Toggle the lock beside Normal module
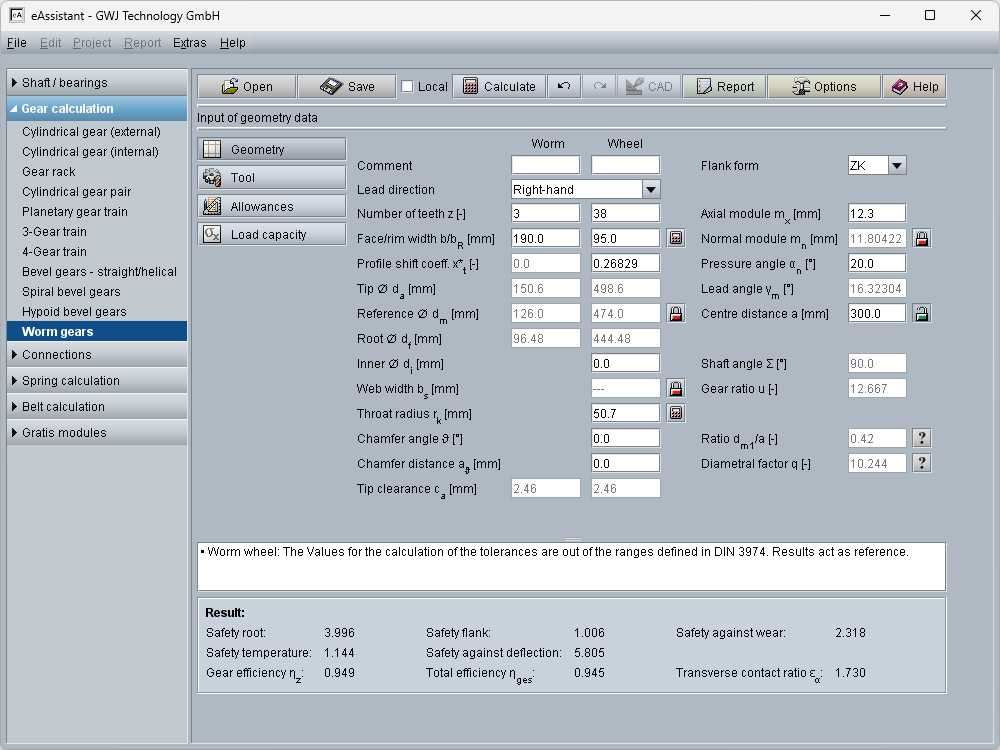The width and height of the screenshot is (1000, 750). (922, 238)
